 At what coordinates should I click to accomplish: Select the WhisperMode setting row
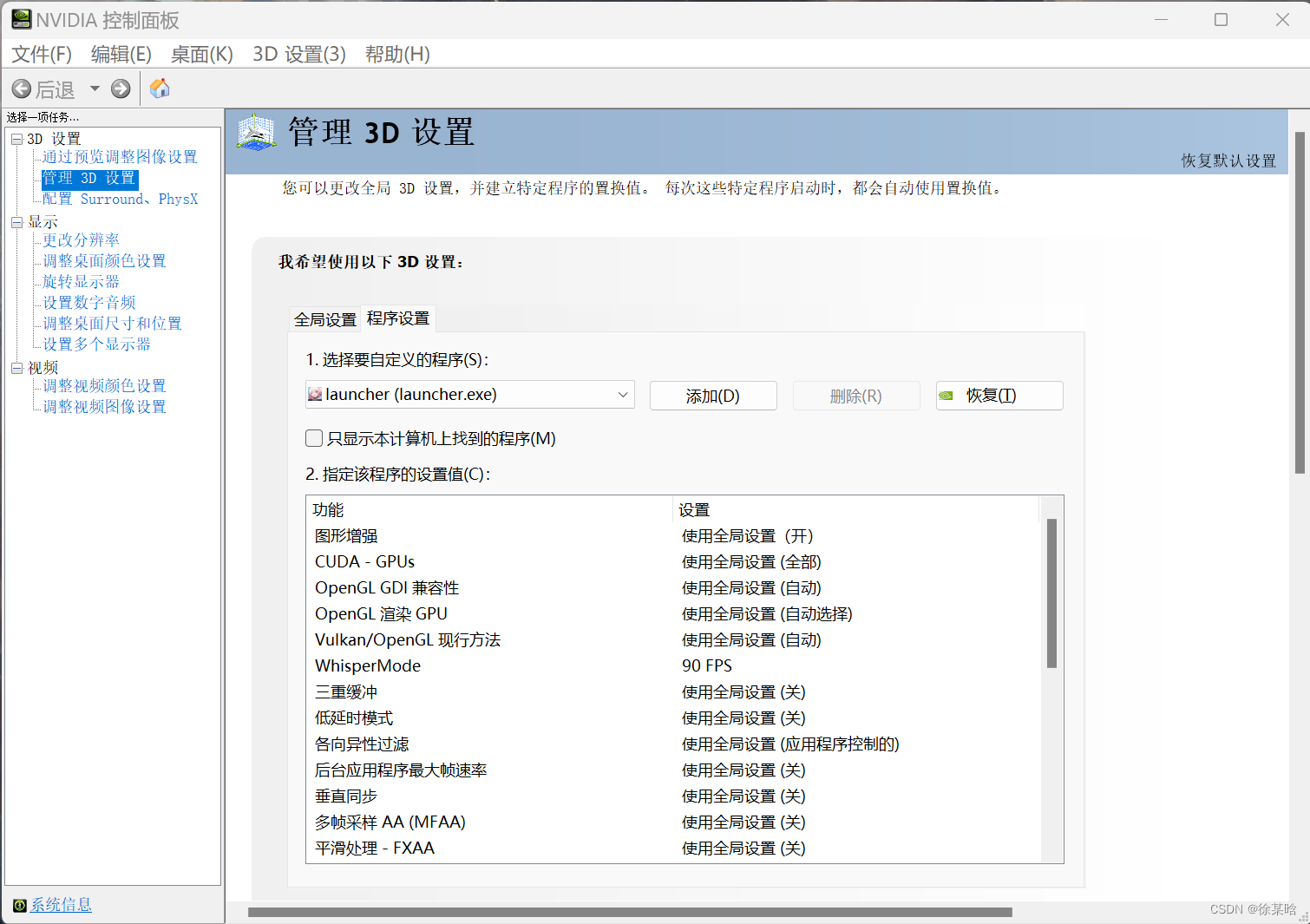pyautogui.click(x=672, y=666)
